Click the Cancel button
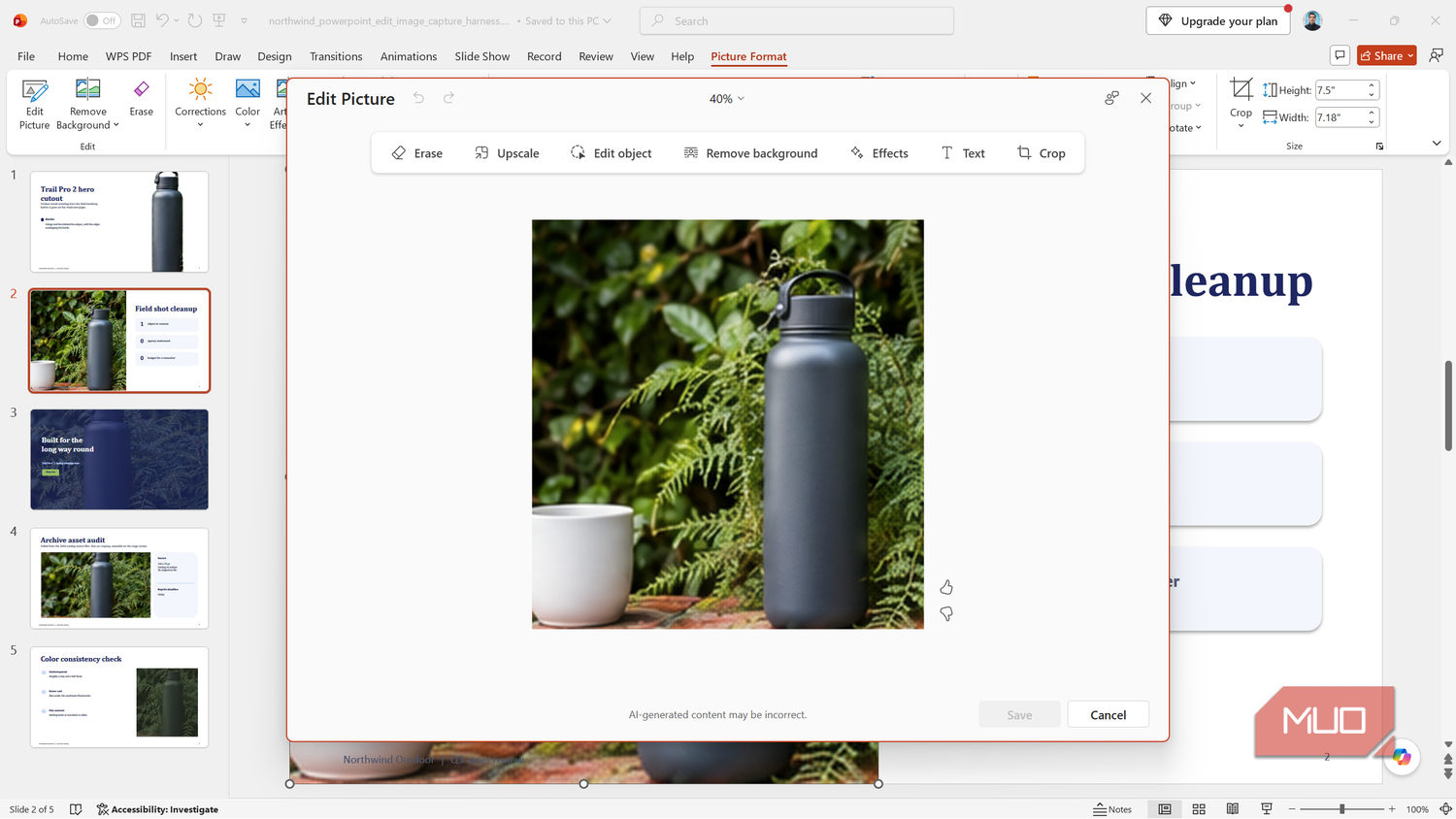Screen dimensions: 1456x819 1108,715
